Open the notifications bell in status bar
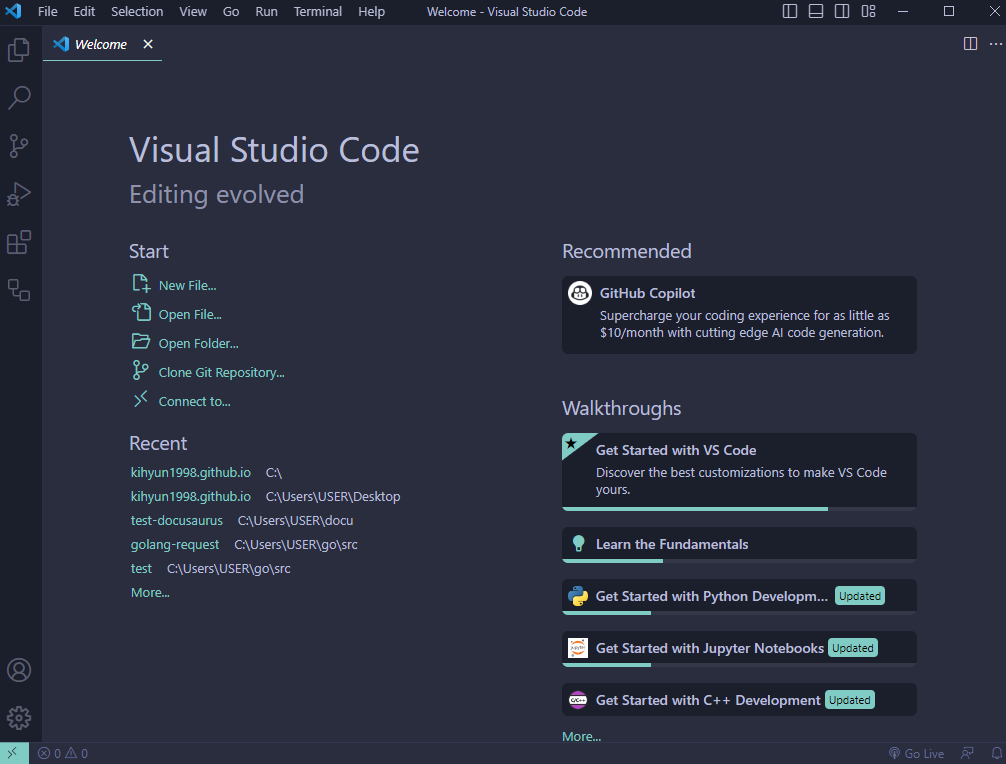 click(x=996, y=753)
